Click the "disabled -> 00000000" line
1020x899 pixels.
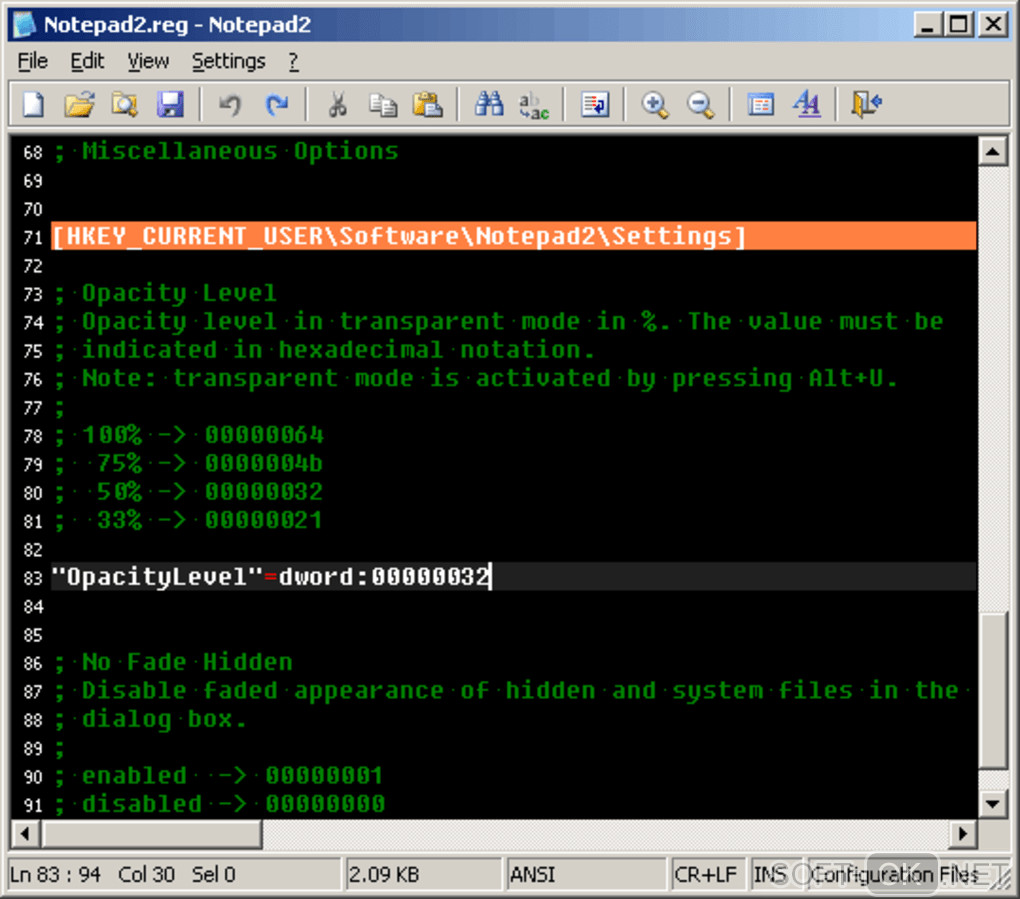tap(220, 804)
